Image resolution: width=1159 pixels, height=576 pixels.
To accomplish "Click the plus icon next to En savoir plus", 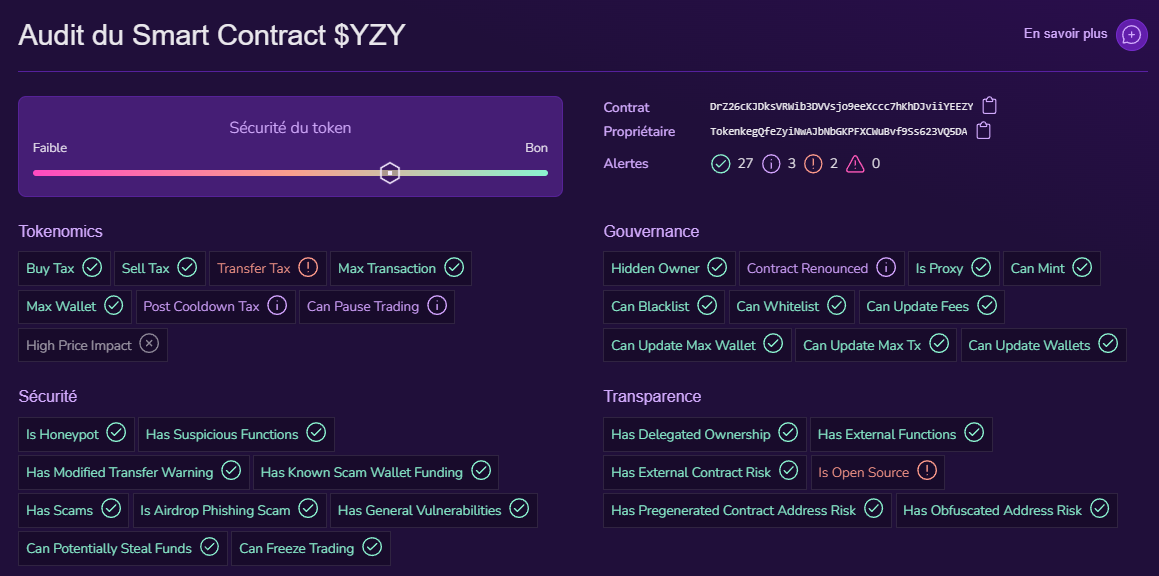I will [1131, 34].
